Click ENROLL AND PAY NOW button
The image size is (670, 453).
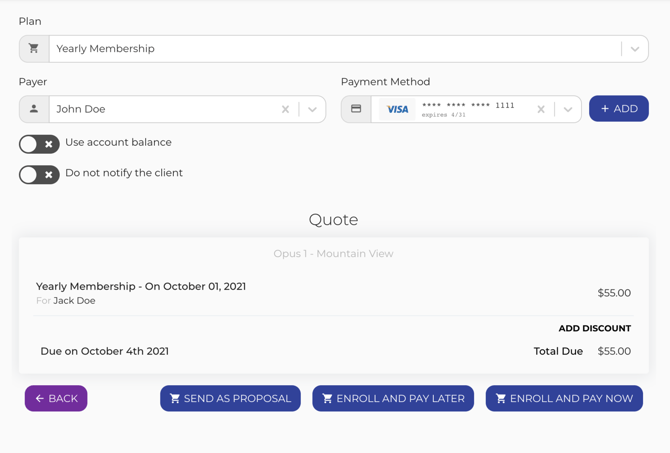564,398
